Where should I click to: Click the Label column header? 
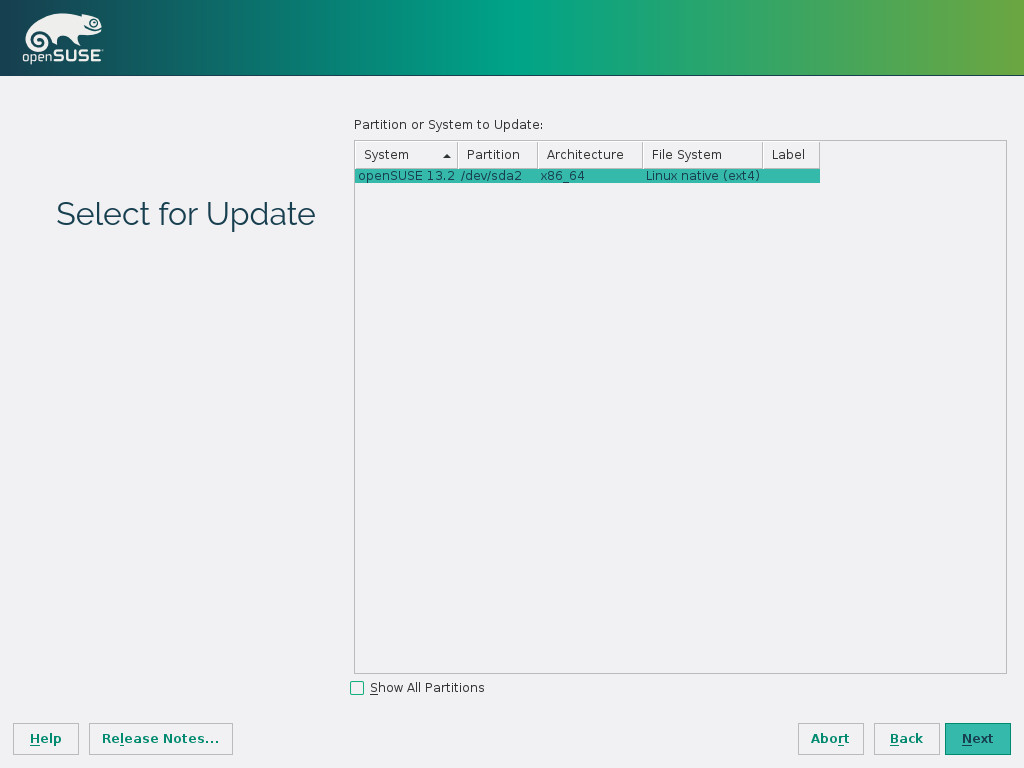click(x=789, y=155)
